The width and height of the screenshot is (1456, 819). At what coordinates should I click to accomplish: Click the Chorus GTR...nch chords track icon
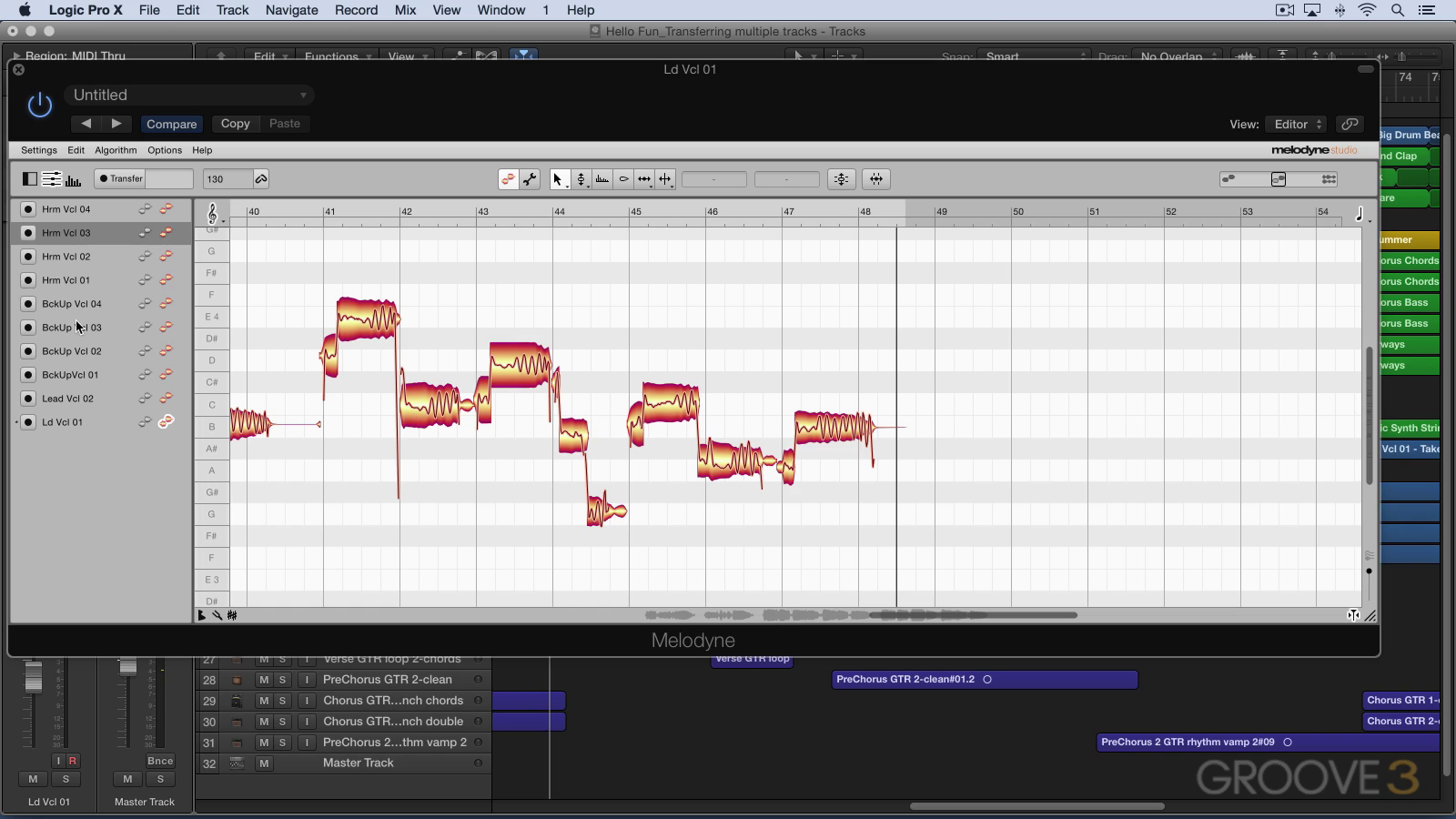(237, 701)
